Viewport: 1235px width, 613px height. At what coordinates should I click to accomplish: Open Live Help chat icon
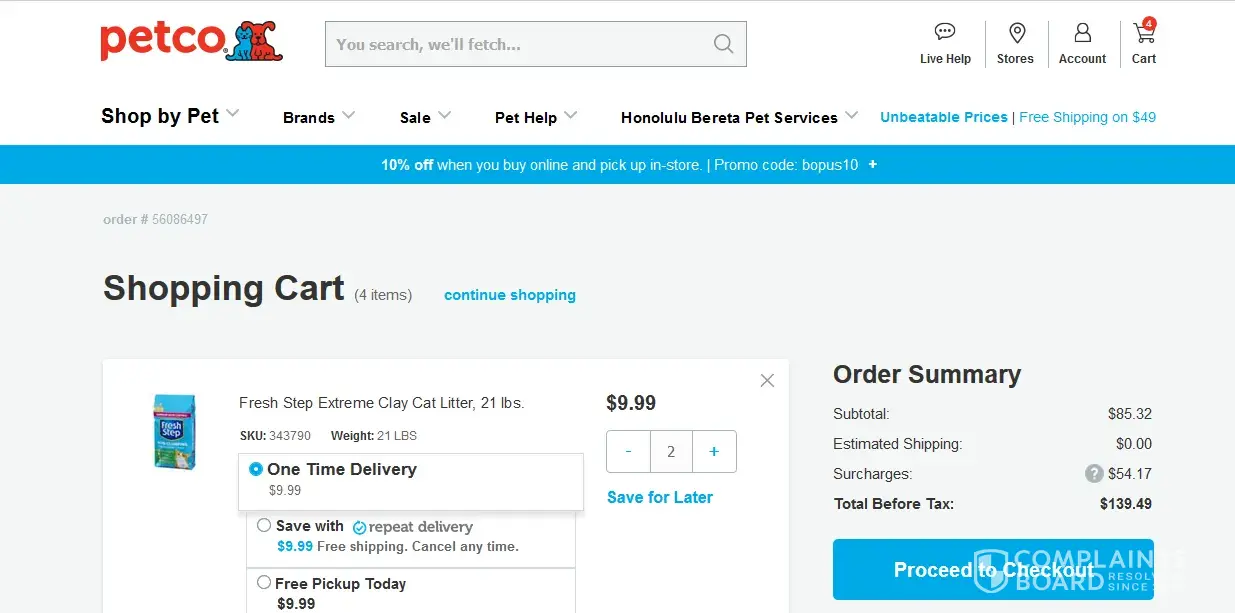click(945, 33)
